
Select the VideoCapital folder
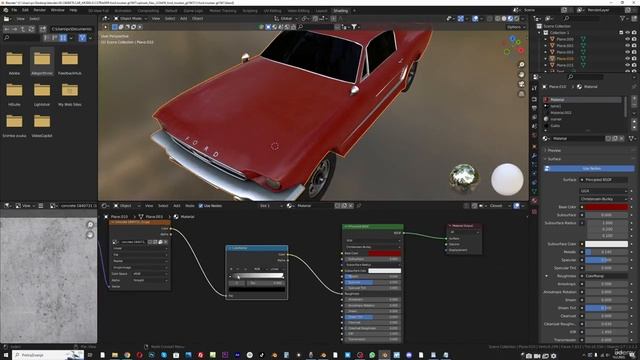coord(42,124)
